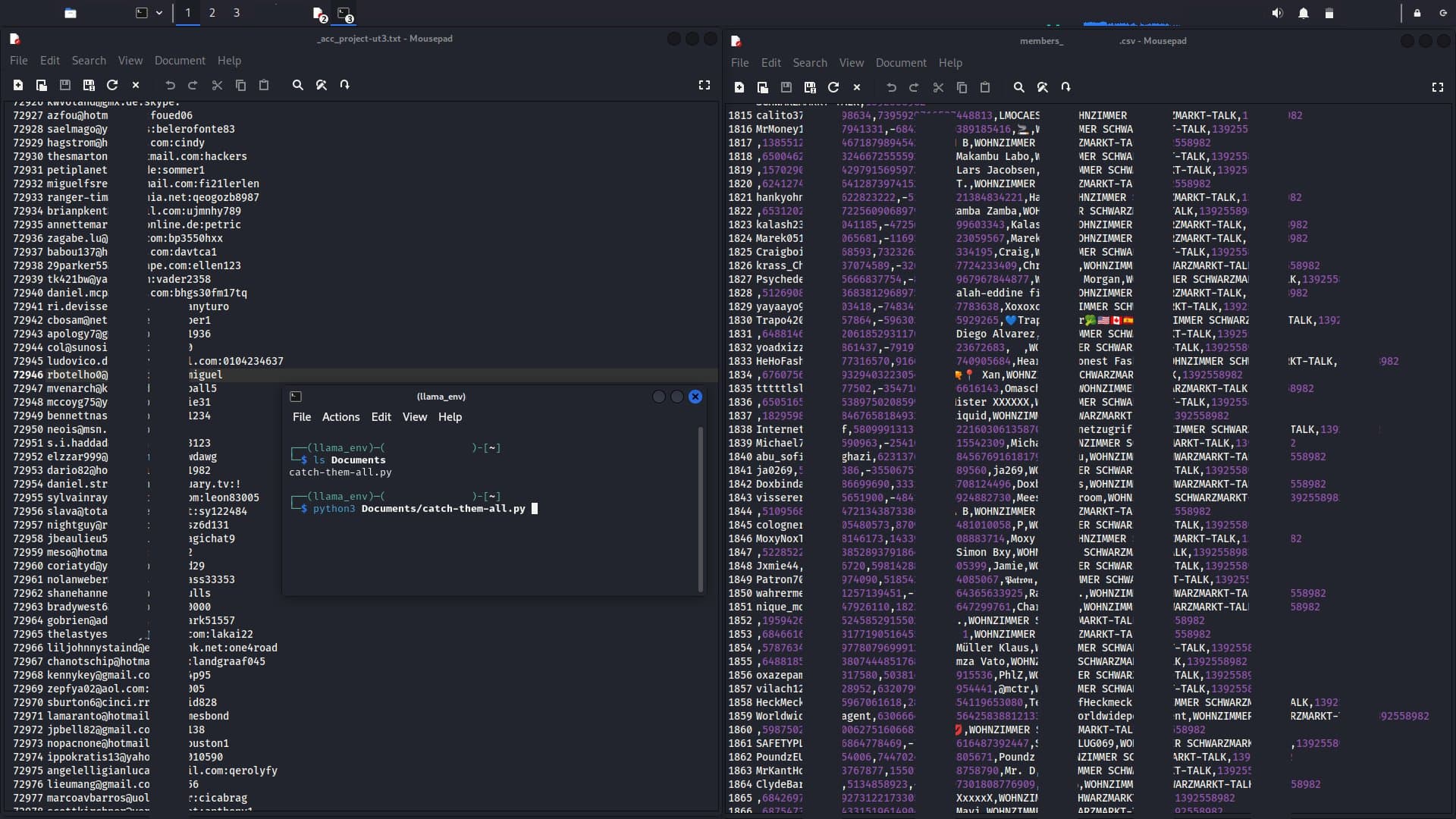Click Mousepad taskbar button with badge 2
The width and height of the screenshot is (1456, 819).
point(320,14)
